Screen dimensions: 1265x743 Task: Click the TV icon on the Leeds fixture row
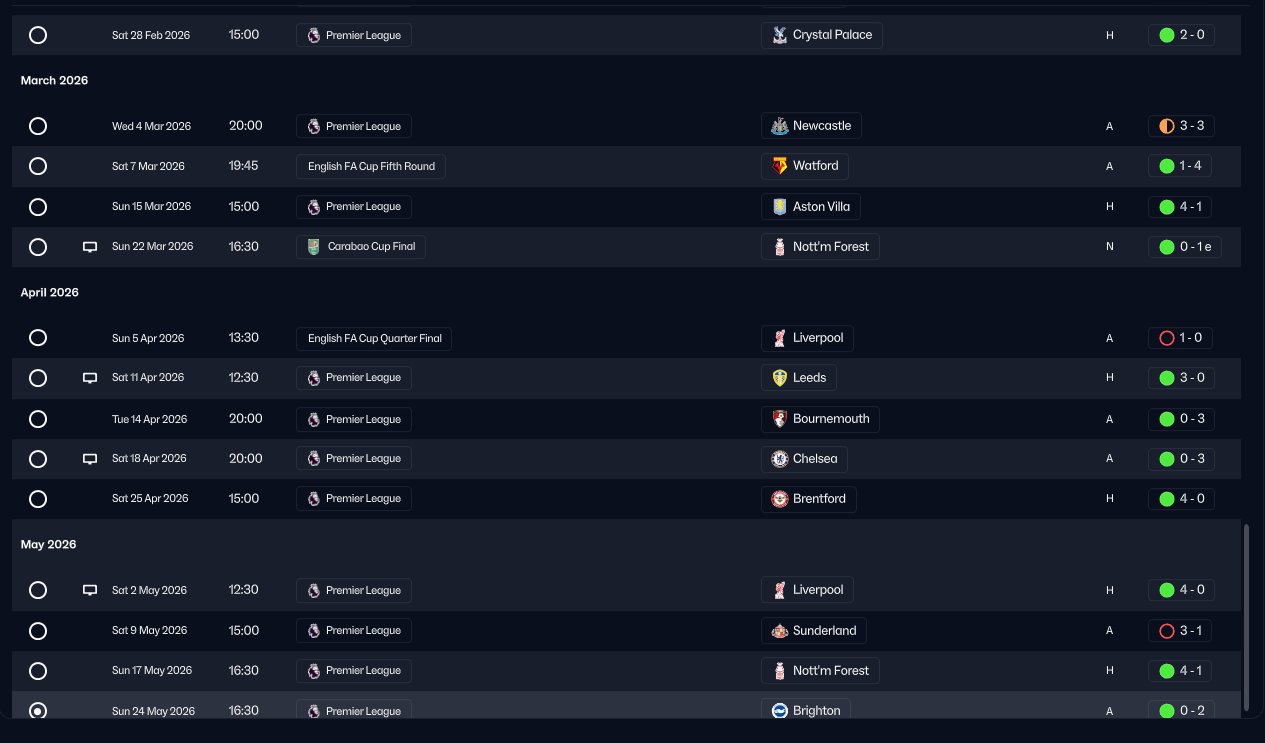pos(90,378)
